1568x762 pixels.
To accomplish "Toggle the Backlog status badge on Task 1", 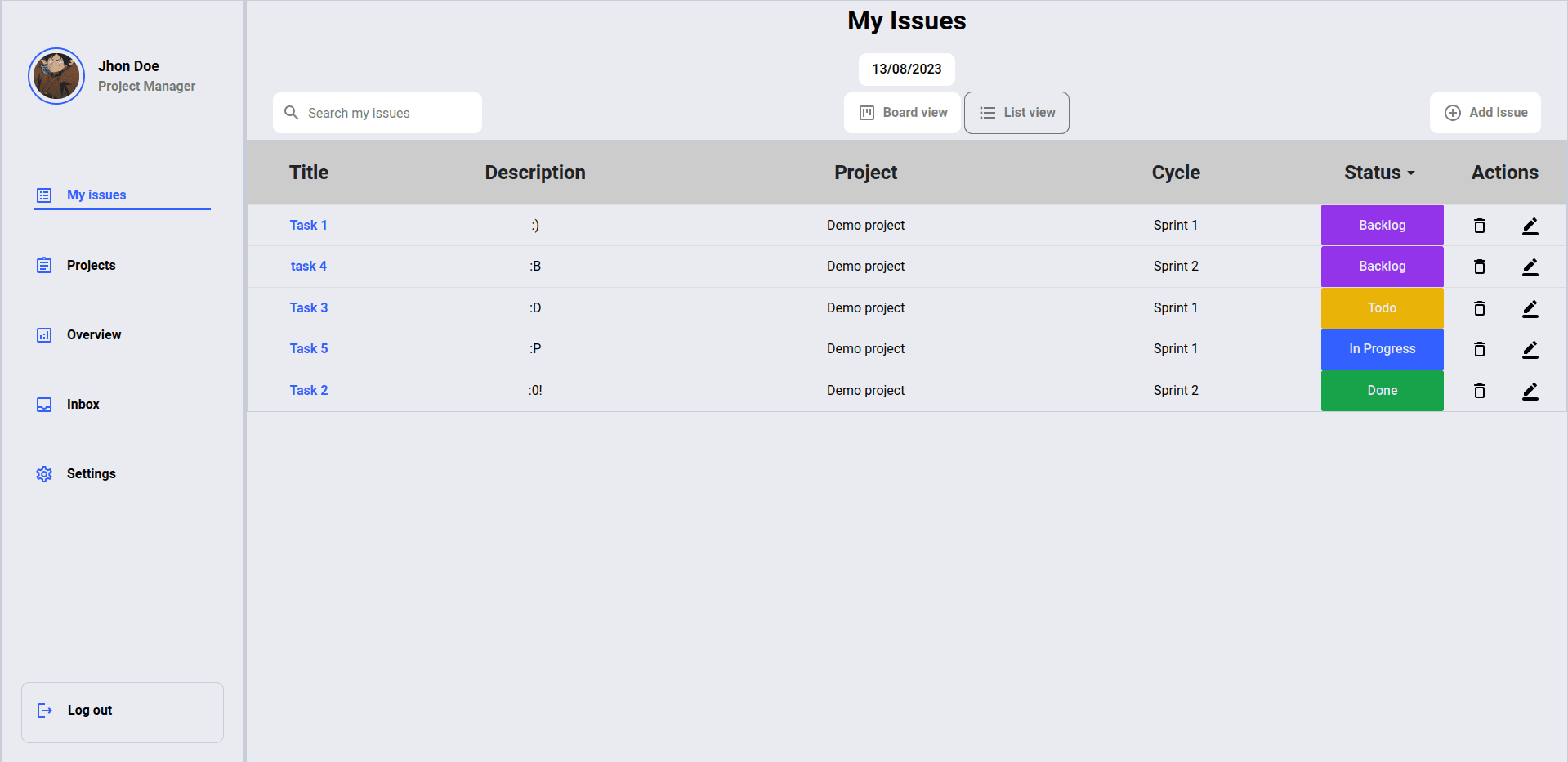I will 1382,225.
